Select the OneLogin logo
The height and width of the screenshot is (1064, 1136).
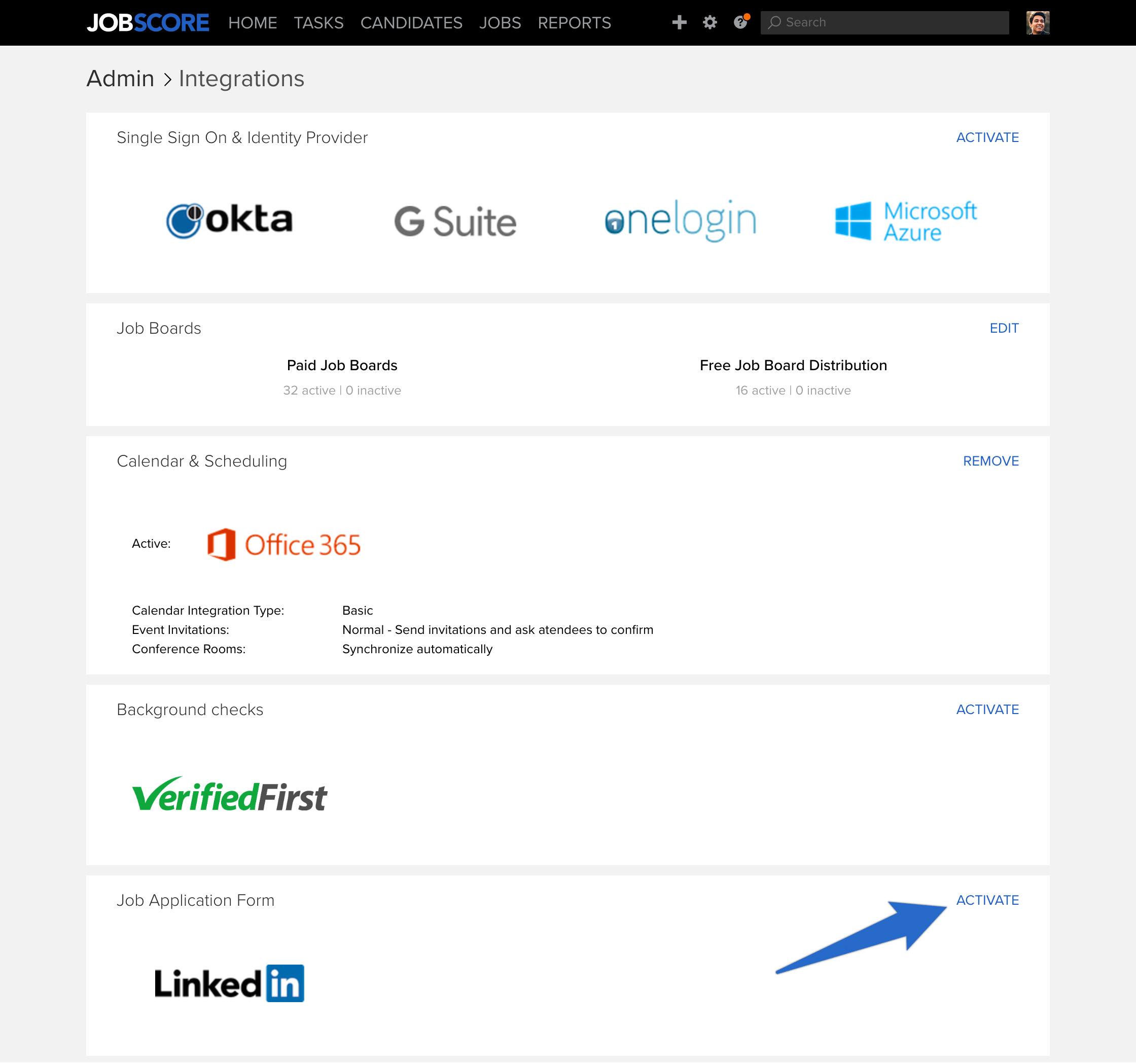[x=680, y=220]
